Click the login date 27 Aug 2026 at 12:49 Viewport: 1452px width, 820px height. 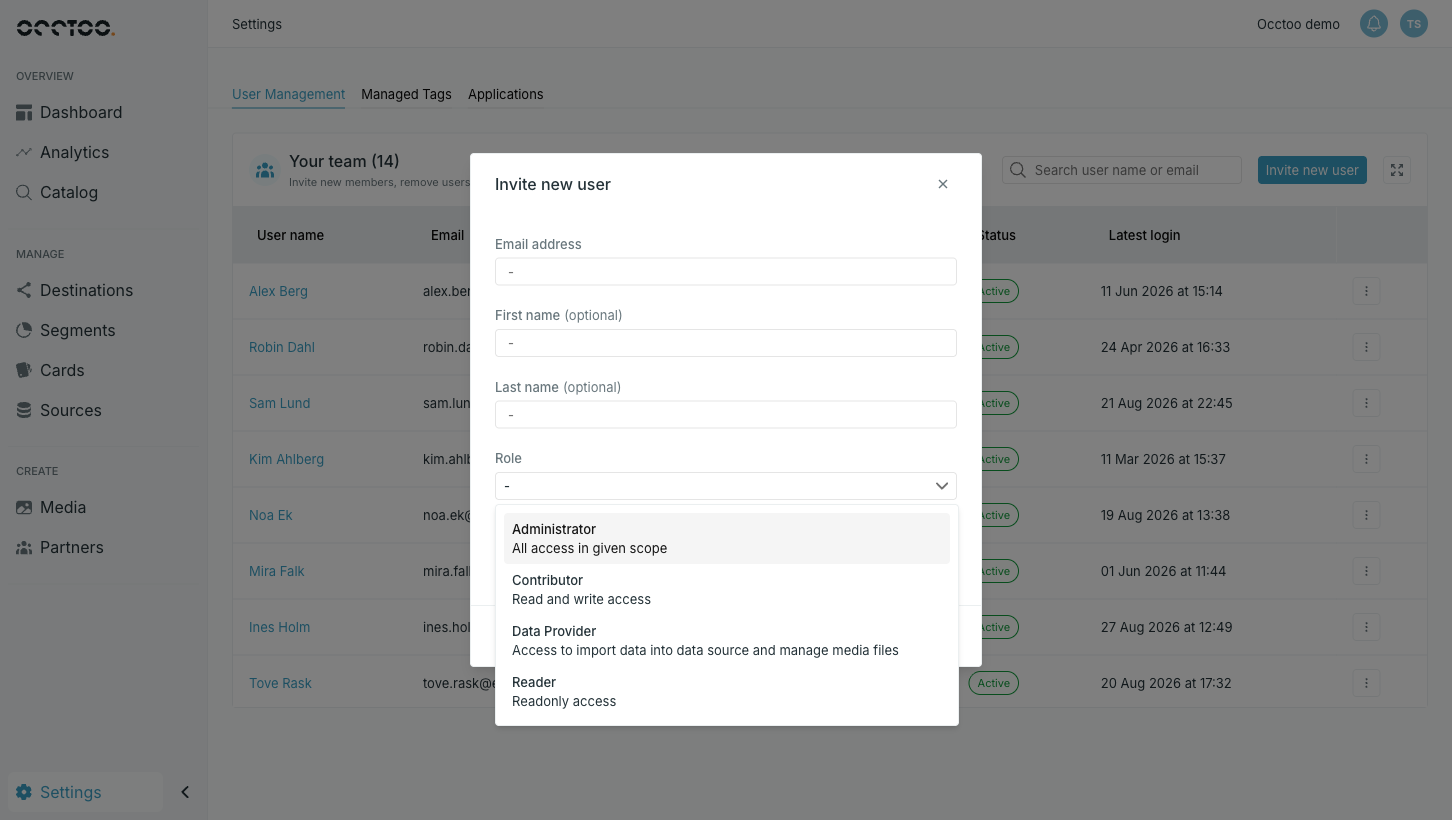click(x=1166, y=627)
